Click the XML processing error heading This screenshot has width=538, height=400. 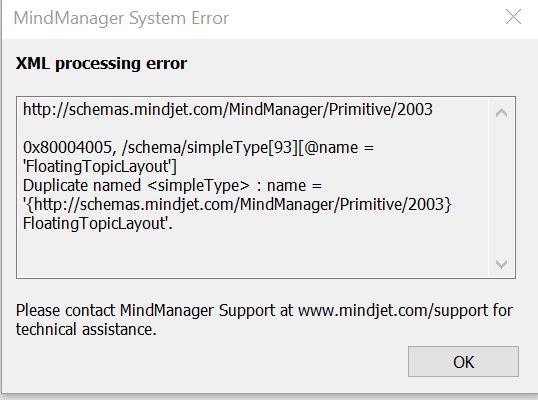[101, 63]
